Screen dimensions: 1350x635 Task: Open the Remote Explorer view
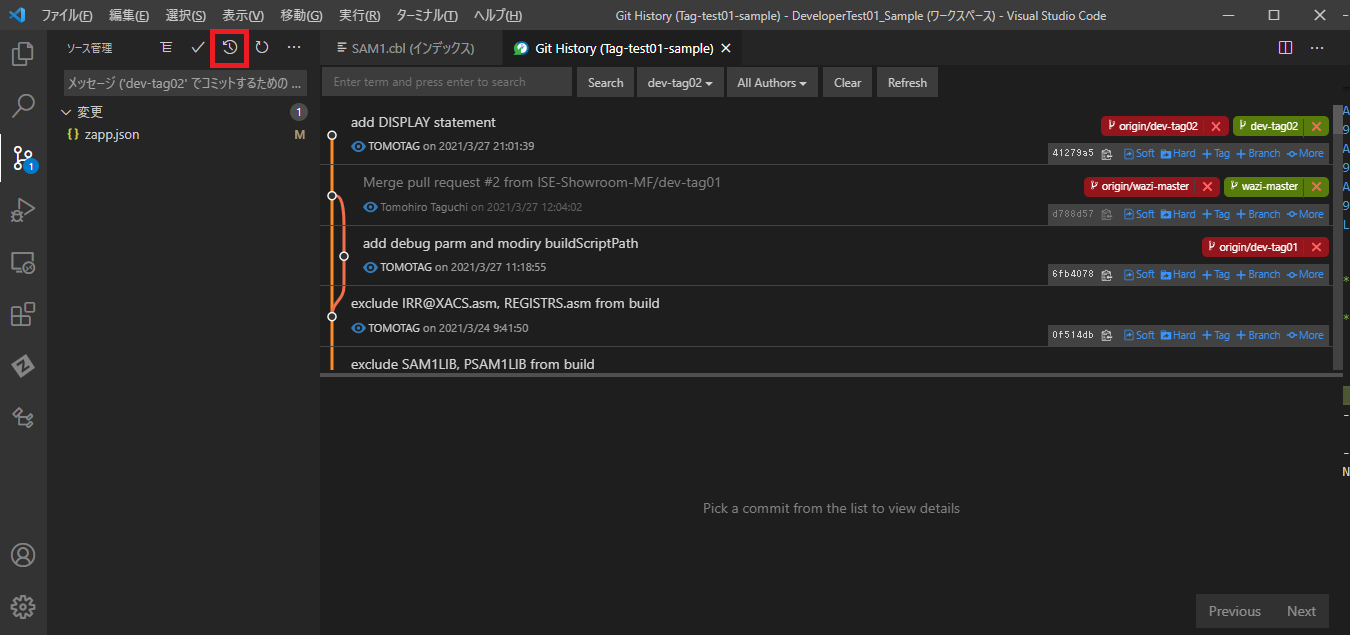23,262
